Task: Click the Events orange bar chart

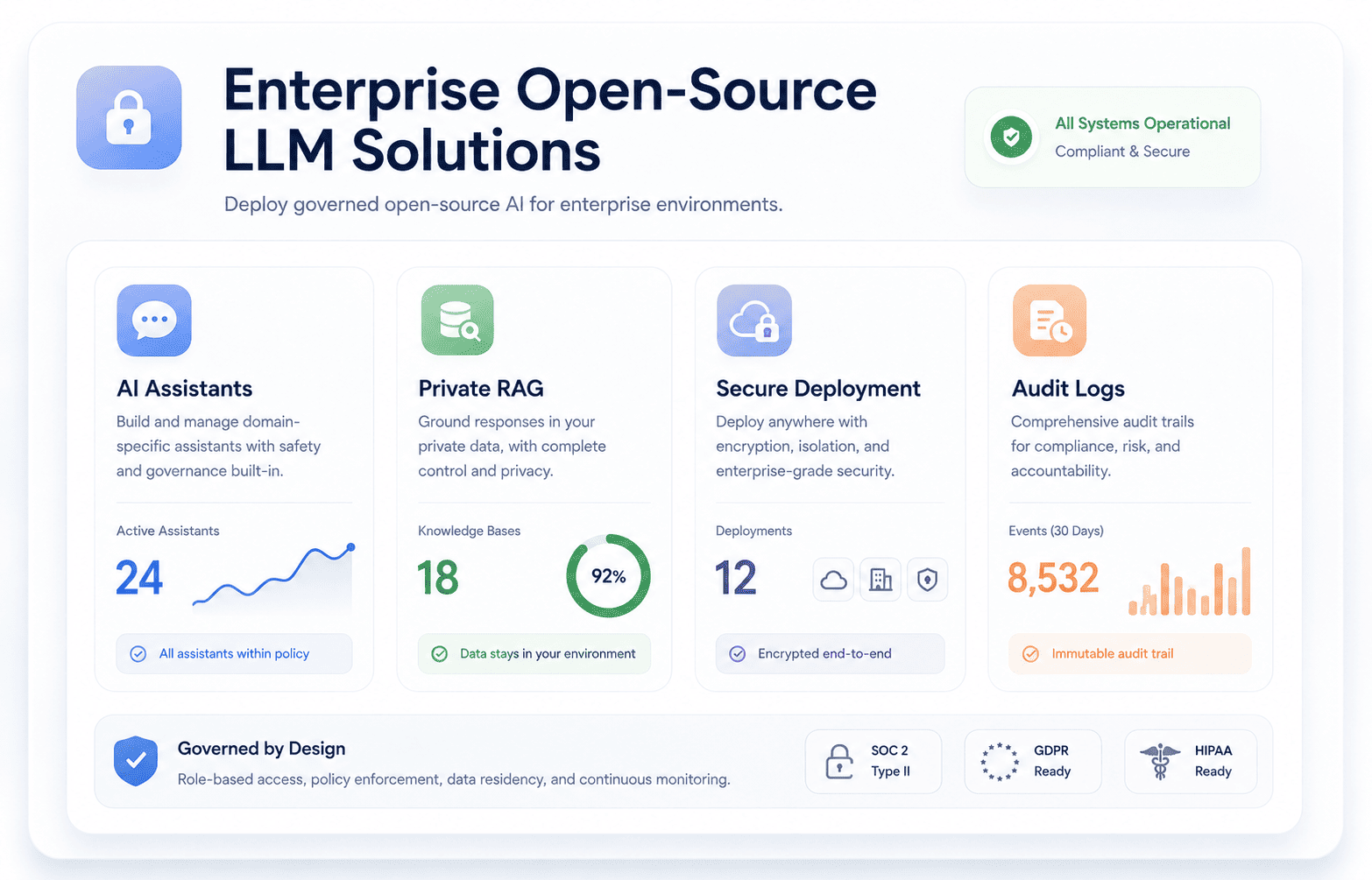Action: [1190, 581]
